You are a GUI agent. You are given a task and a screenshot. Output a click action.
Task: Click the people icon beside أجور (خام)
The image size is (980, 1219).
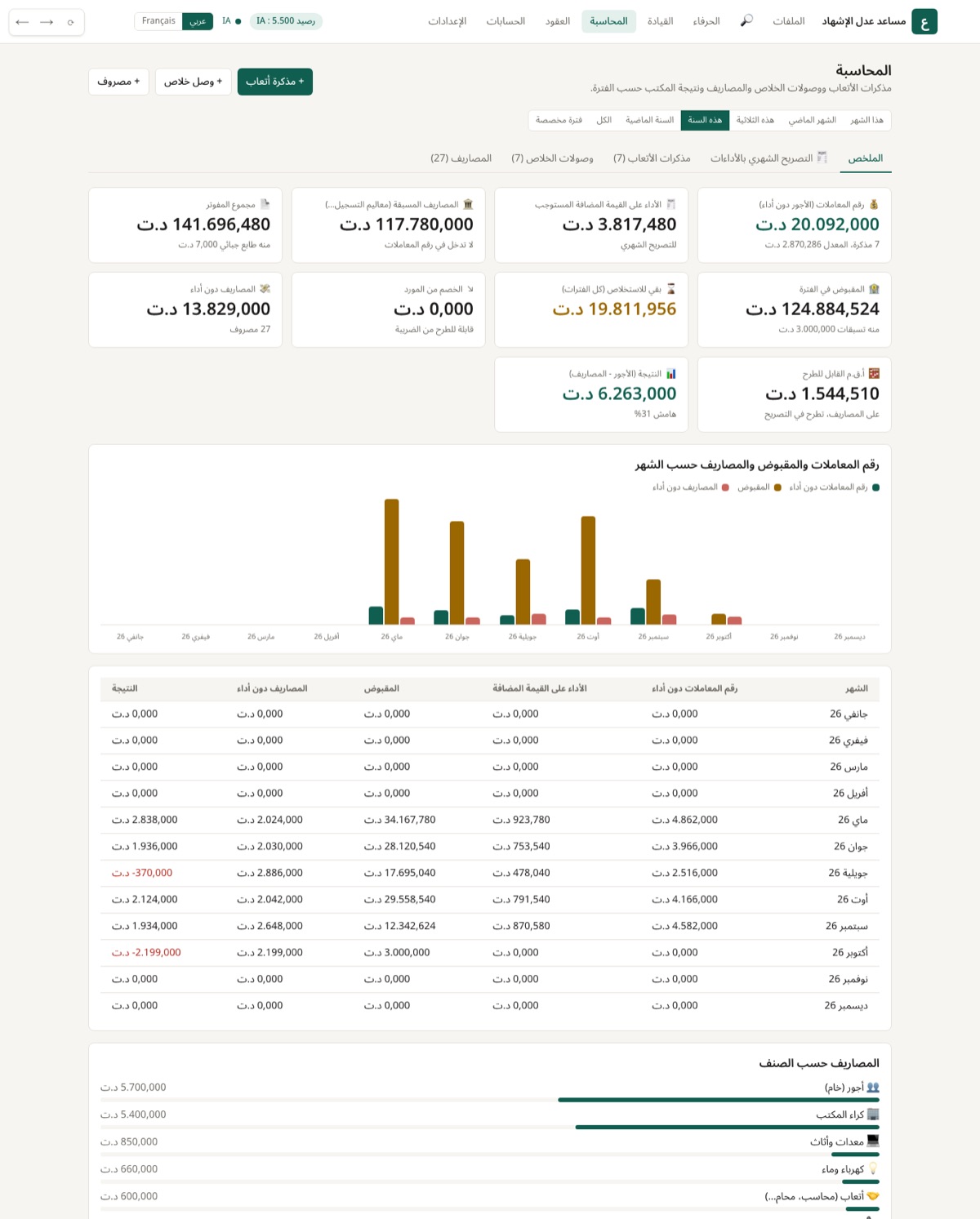pos(873,1088)
